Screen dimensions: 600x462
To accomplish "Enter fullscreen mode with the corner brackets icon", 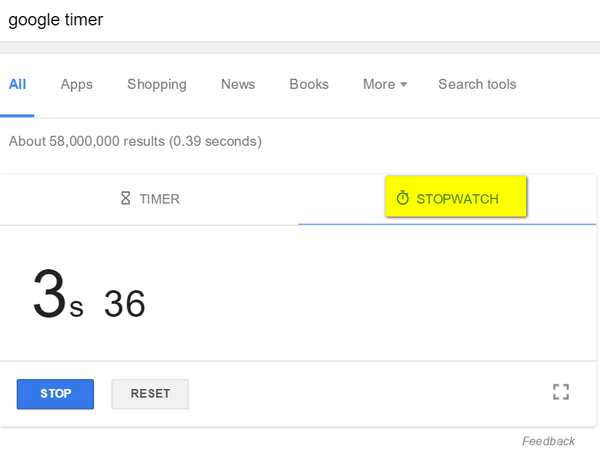I will click(x=561, y=392).
